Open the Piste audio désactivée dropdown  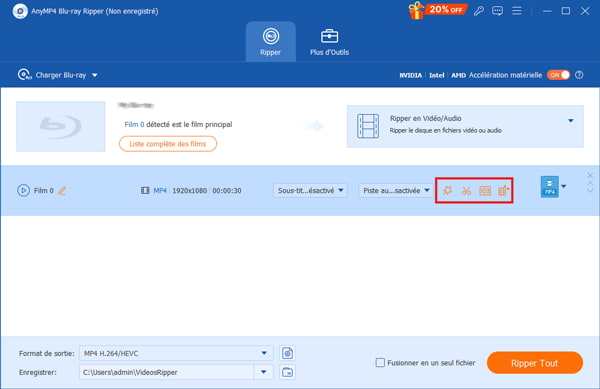tap(396, 190)
